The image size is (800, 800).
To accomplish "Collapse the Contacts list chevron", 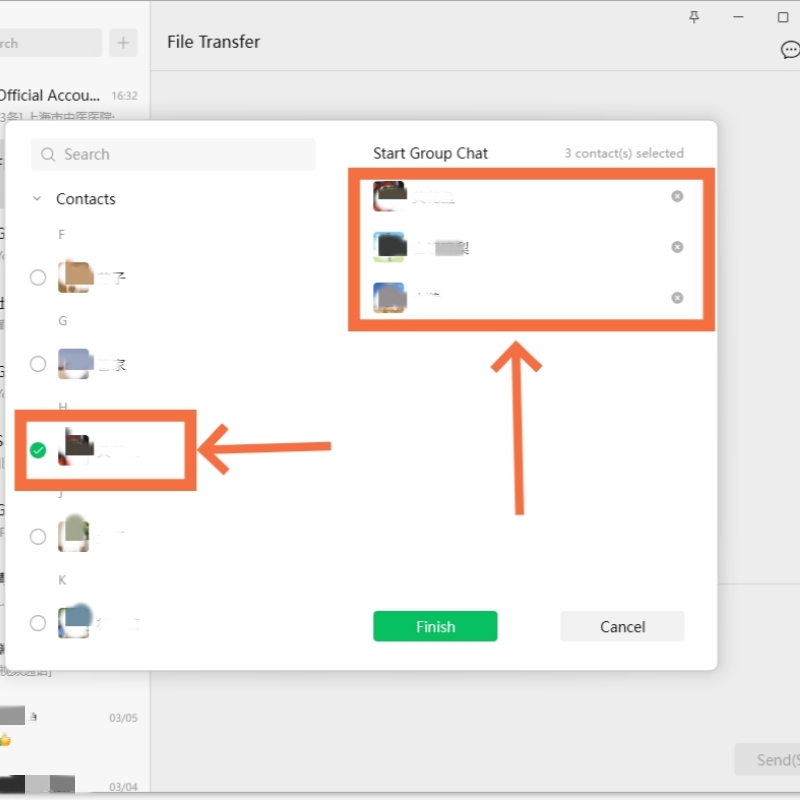I will 37,198.
